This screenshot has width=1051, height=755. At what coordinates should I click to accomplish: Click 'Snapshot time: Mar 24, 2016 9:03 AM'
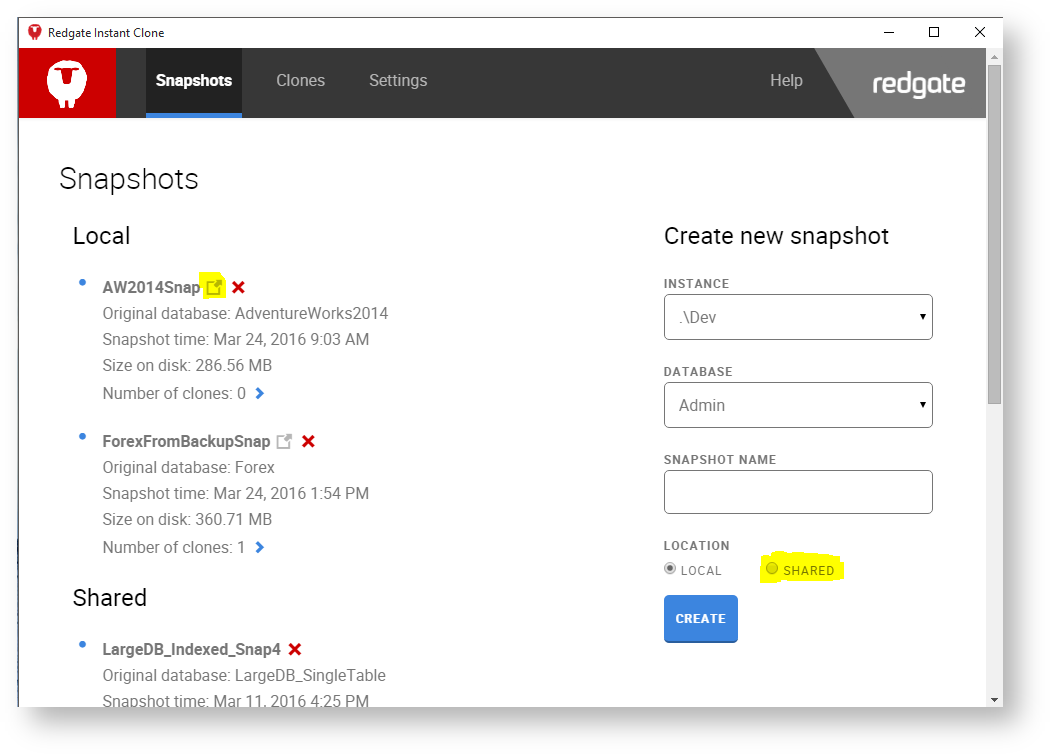point(236,339)
